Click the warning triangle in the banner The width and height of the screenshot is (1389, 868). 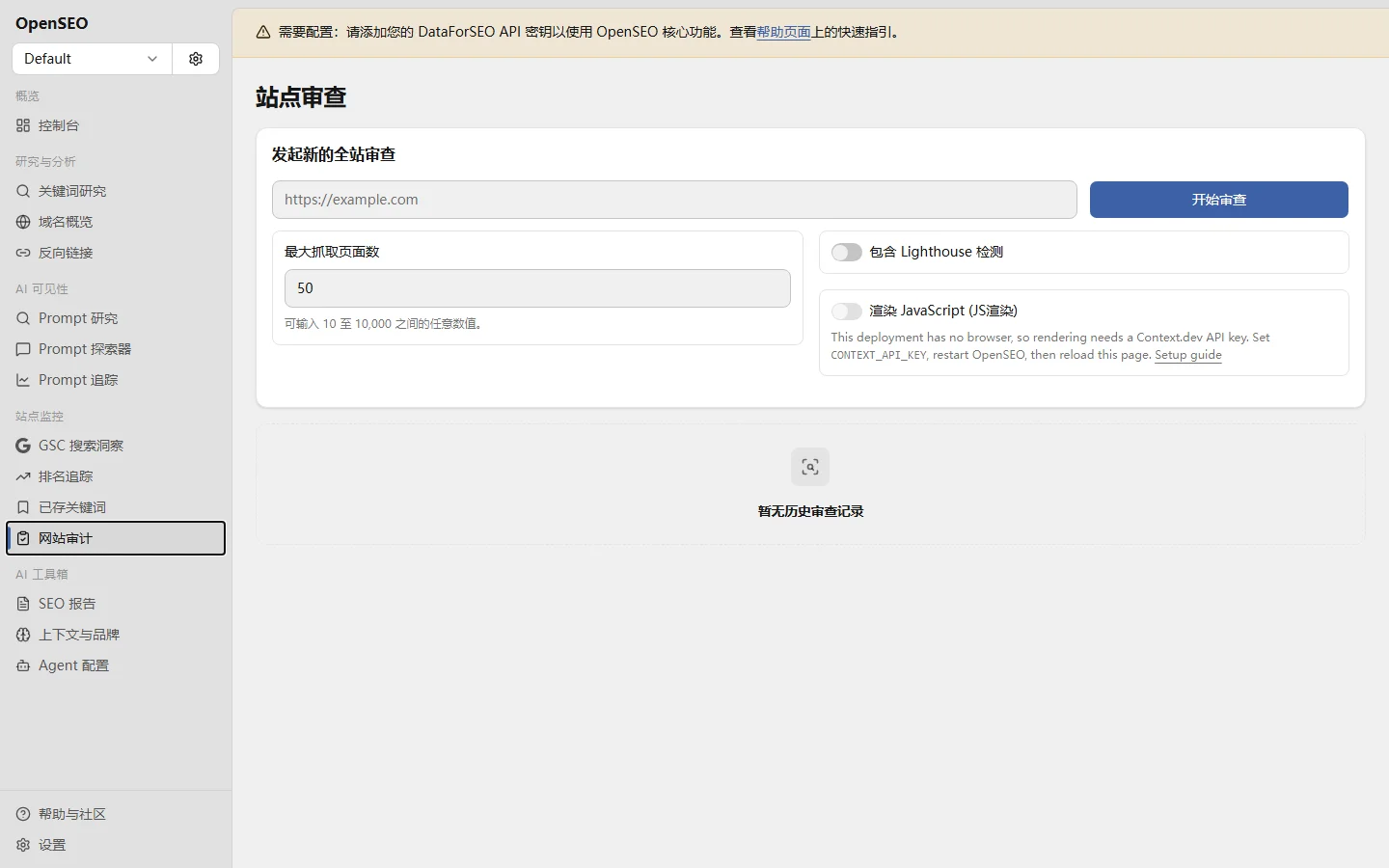263,32
